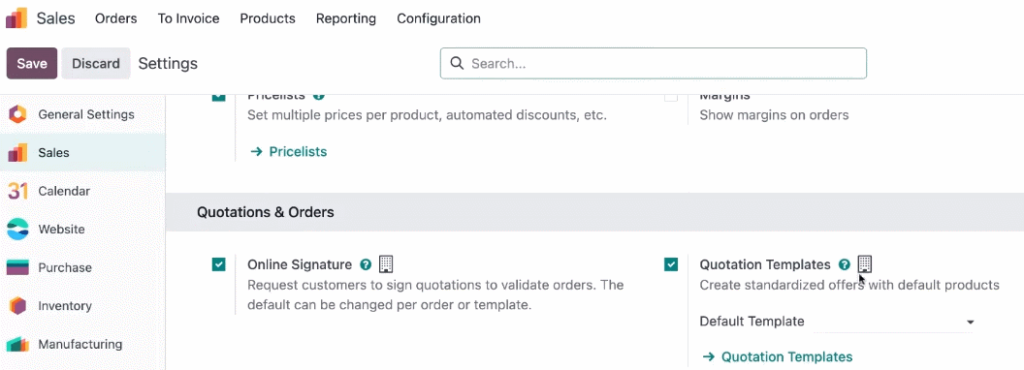Open Inventory settings via its box icon

[x=18, y=306]
